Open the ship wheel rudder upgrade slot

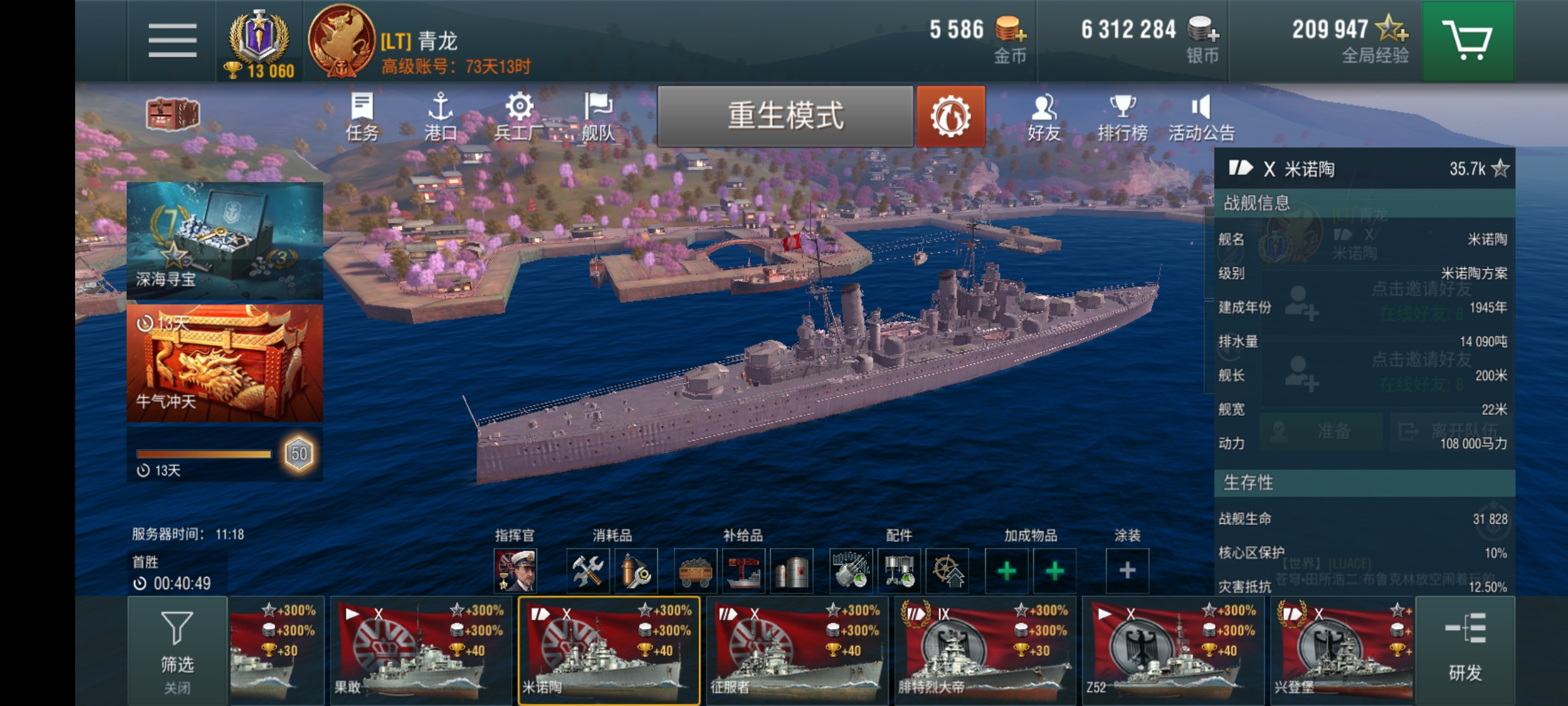[948, 571]
